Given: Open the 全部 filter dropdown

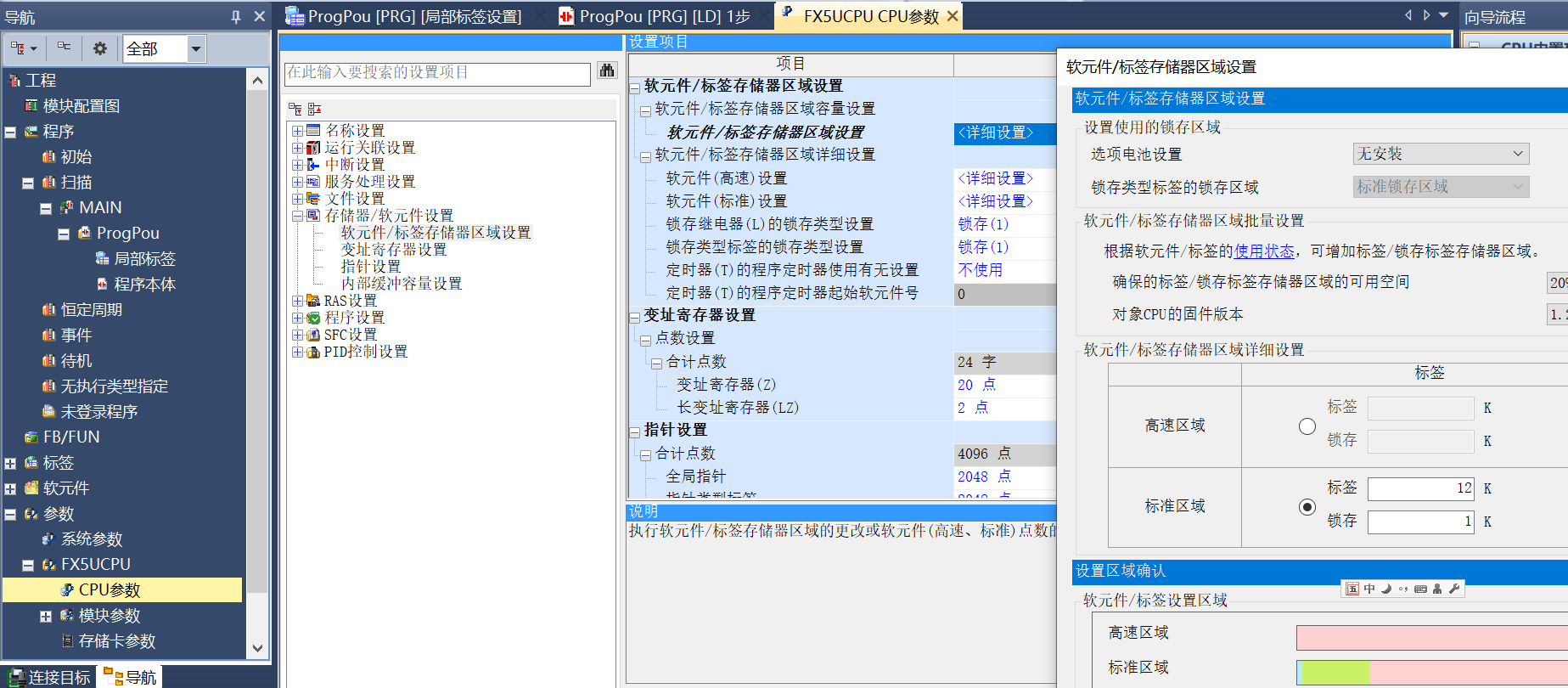Looking at the screenshot, I should click(196, 48).
